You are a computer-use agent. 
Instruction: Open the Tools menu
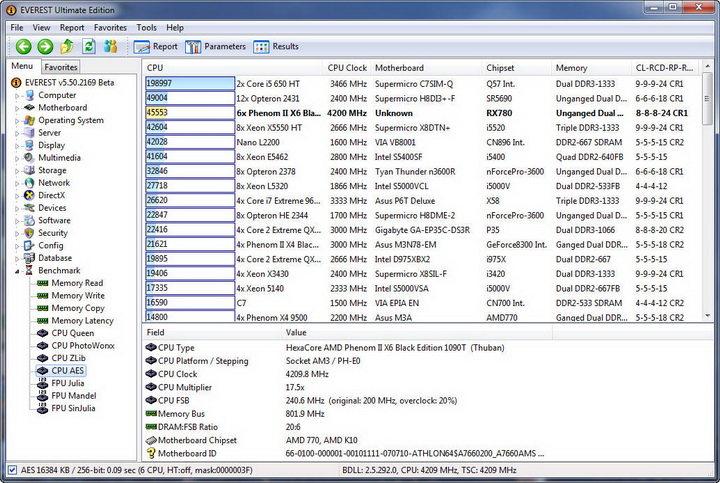(146, 28)
